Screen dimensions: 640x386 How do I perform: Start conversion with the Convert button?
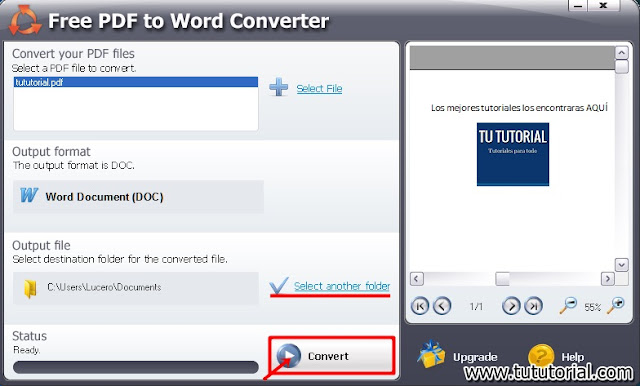(x=332, y=356)
